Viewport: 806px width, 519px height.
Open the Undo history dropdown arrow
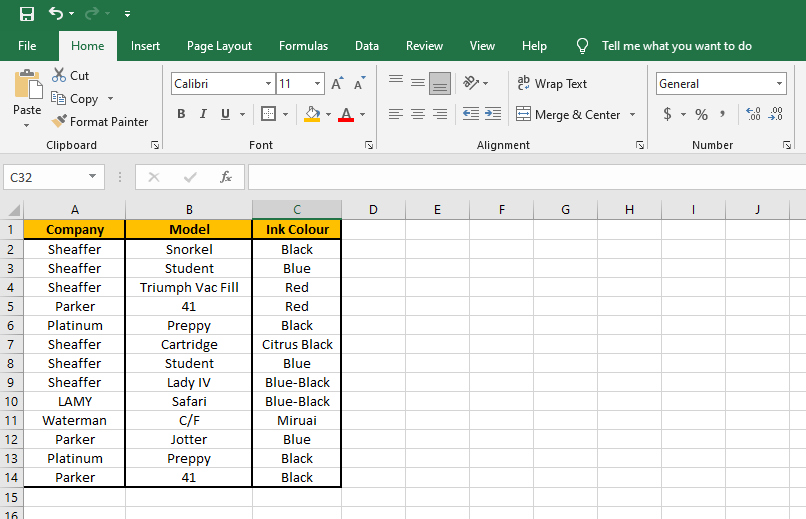click(71, 14)
